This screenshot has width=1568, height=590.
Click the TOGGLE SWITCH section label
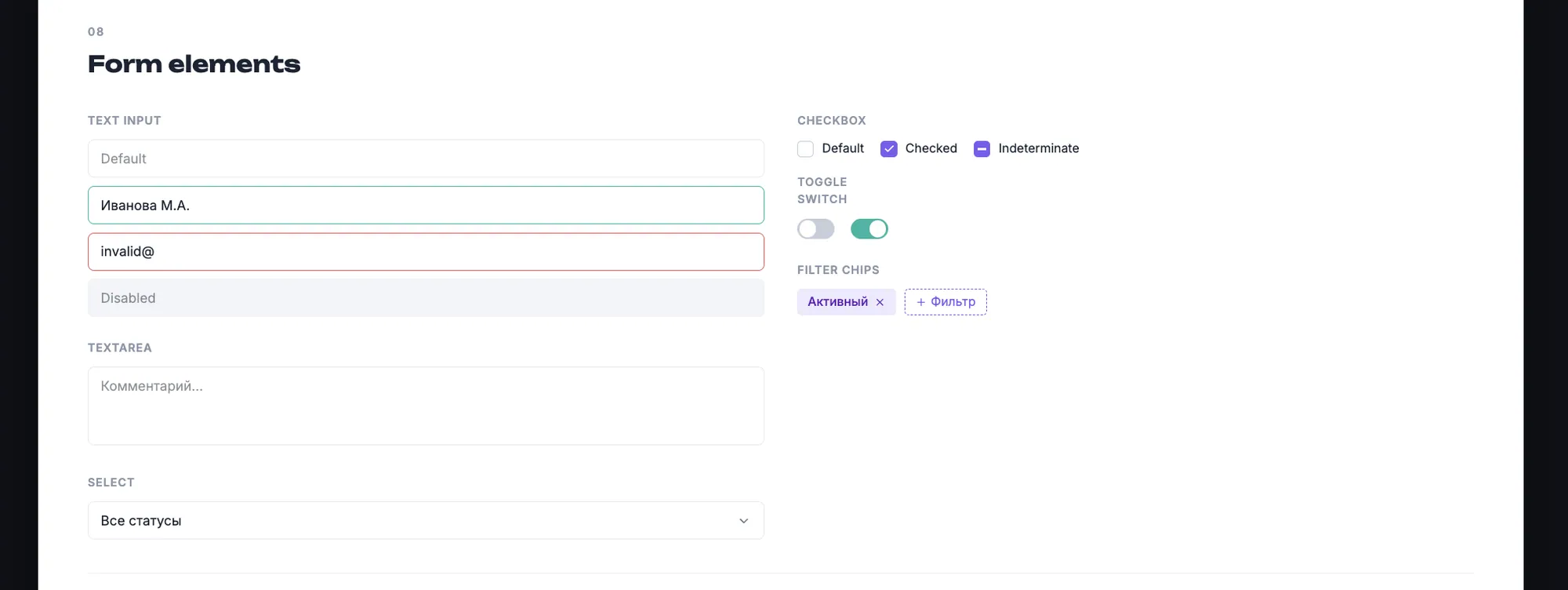pos(822,191)
